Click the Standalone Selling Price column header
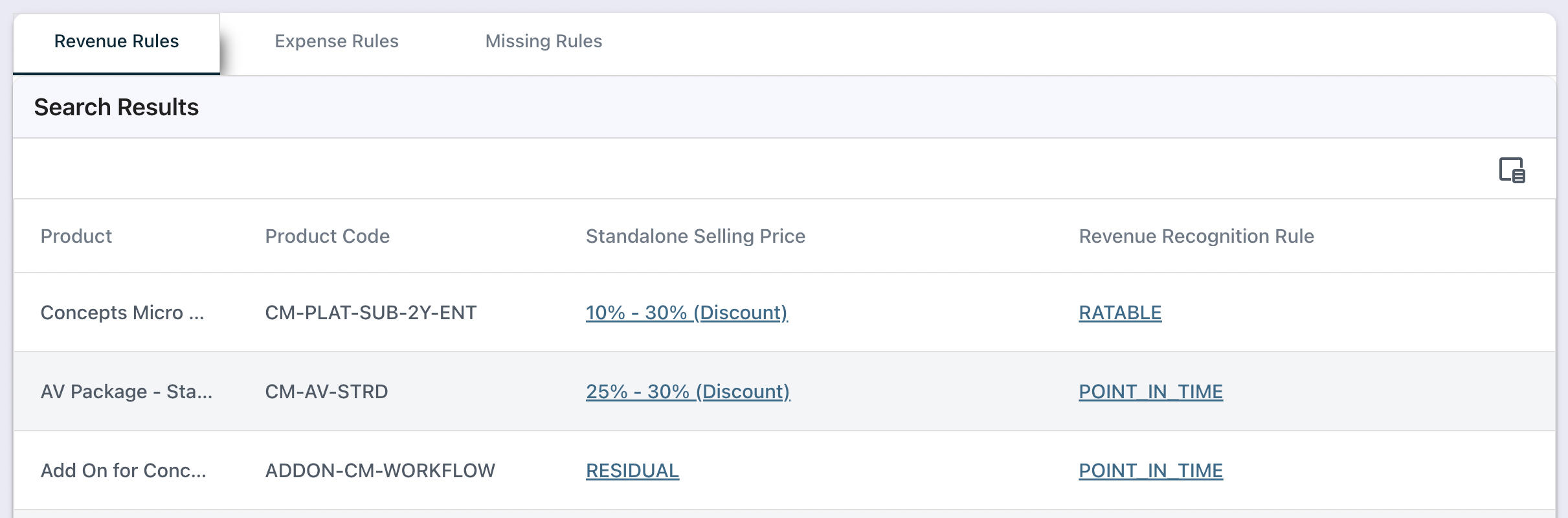1568x518 pixels. tap(695, 236)
